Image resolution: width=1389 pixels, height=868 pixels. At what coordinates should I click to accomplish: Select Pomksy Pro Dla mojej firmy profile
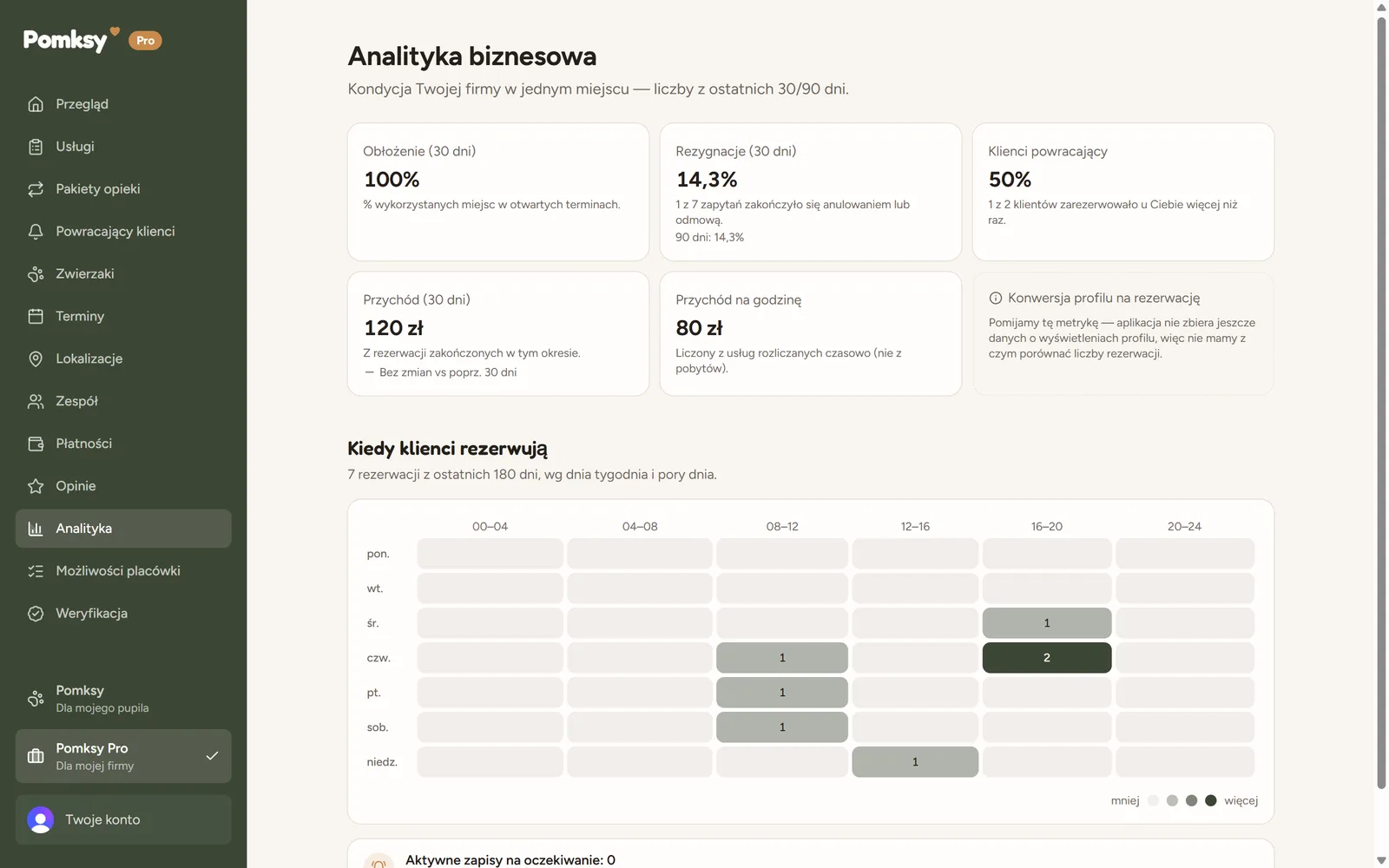tap(123, 756)
